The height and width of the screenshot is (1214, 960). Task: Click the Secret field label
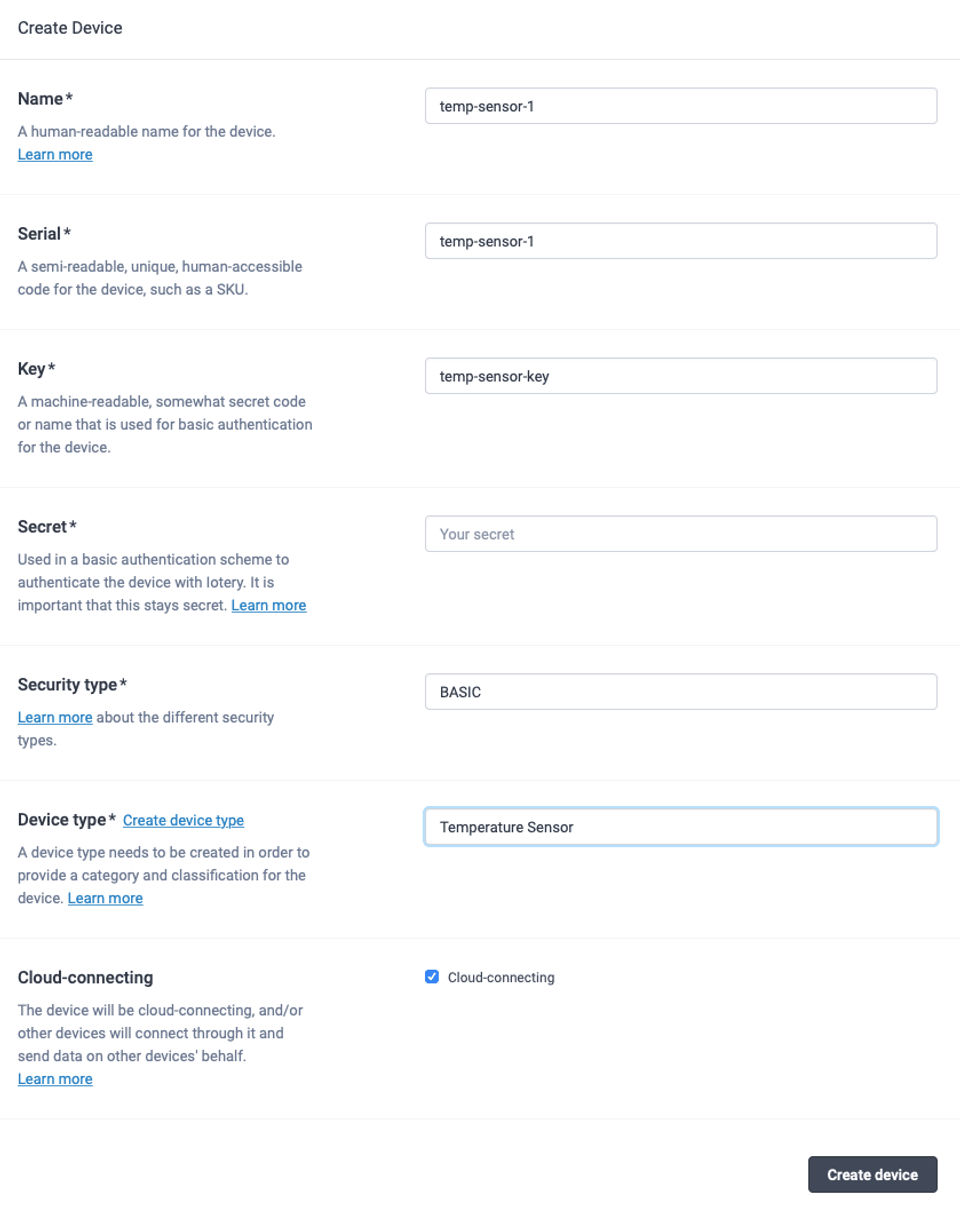(42, 527)
